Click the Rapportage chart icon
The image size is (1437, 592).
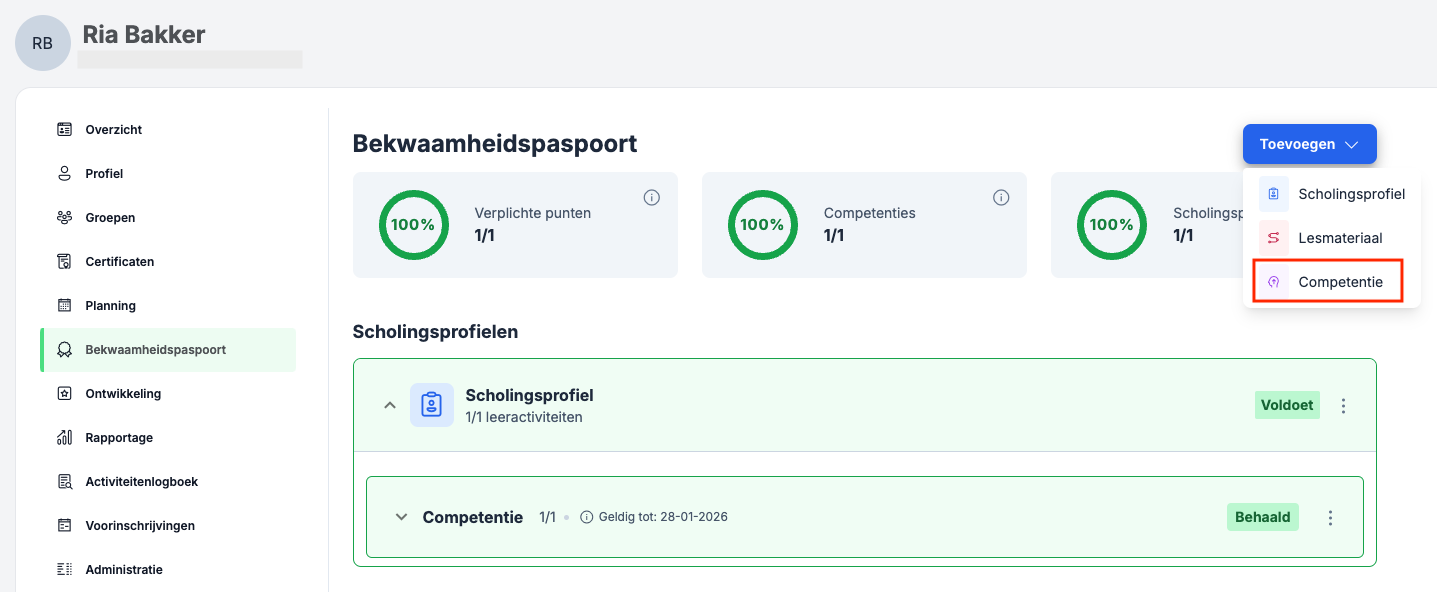[x=65, y=437]
